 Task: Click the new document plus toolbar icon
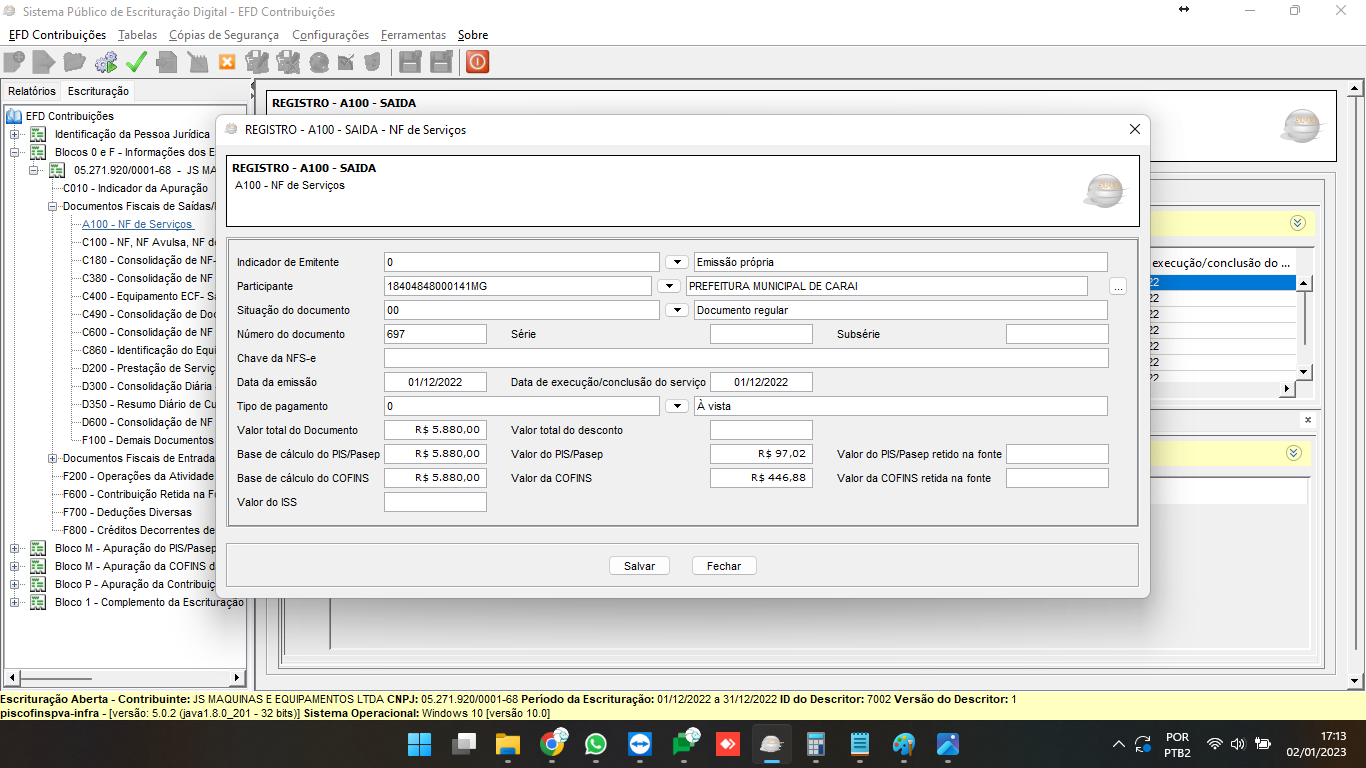click(14, 62)
